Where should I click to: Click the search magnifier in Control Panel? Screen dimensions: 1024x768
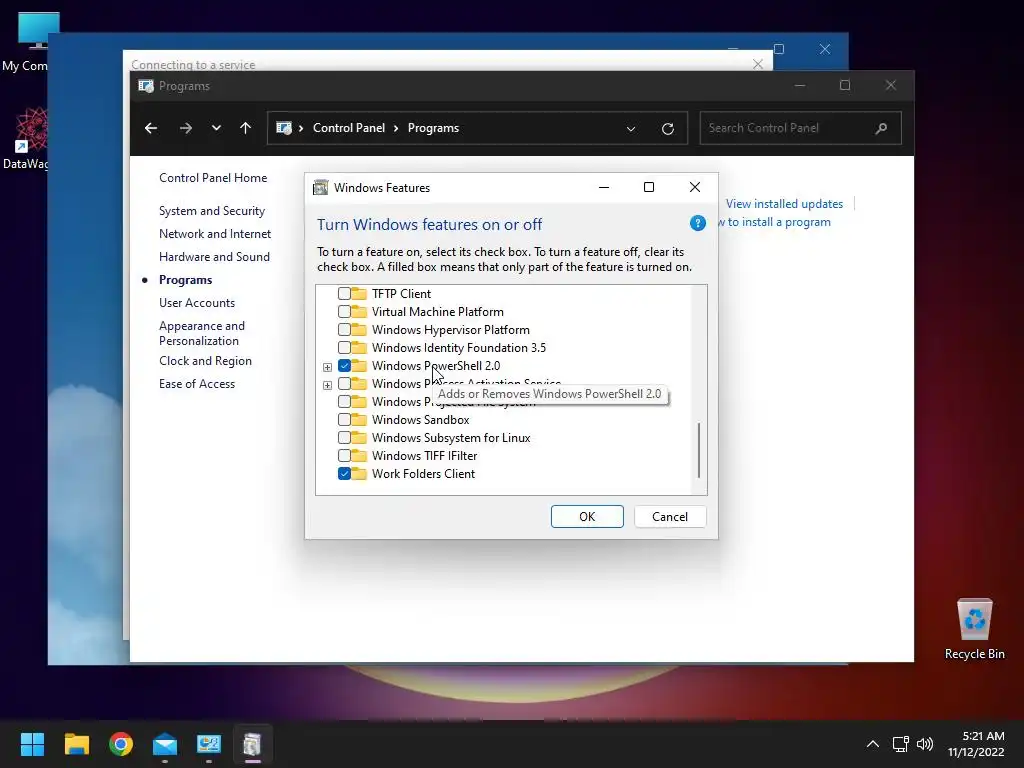point(881,128)
